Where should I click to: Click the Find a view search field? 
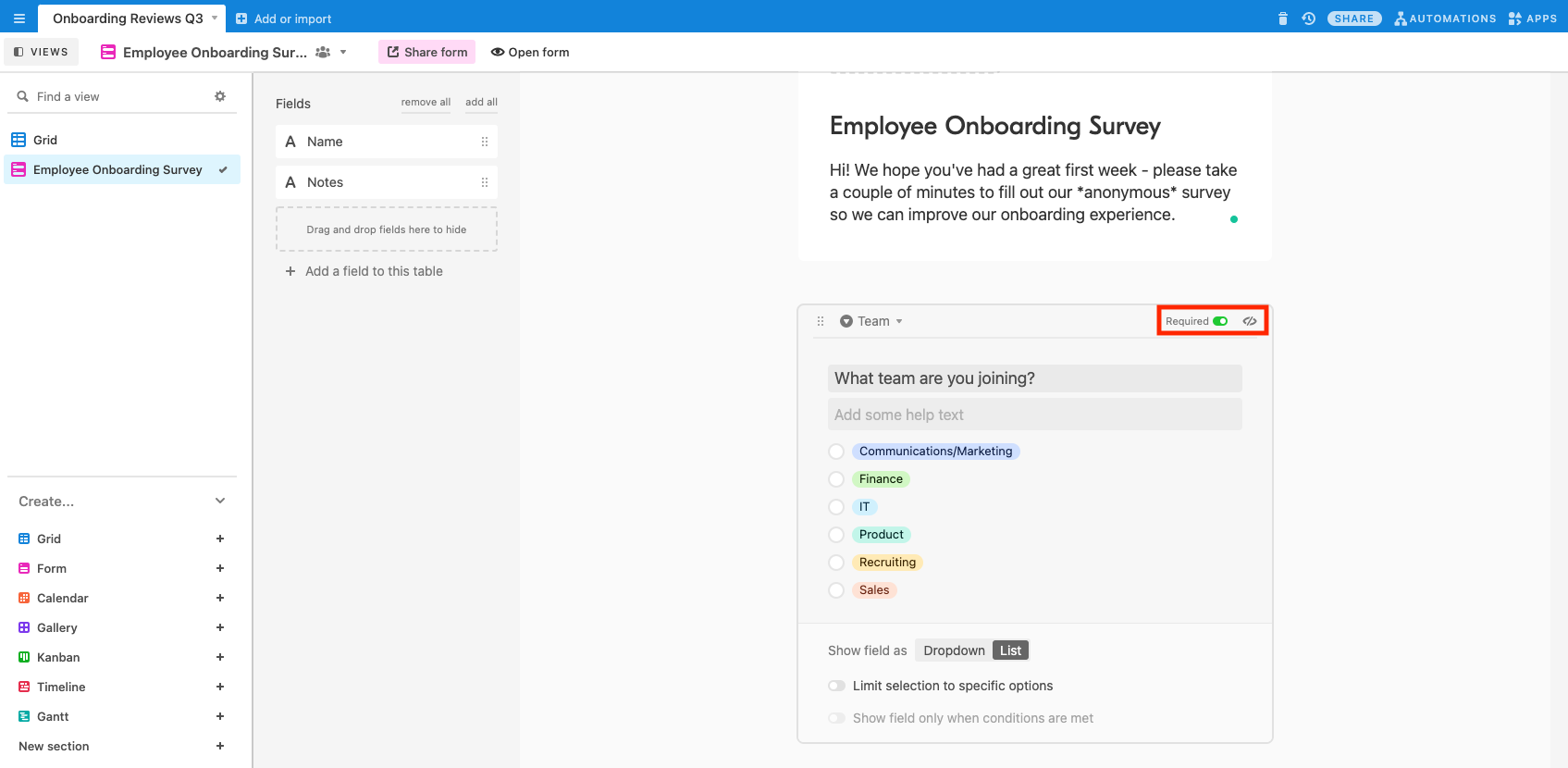120,96
